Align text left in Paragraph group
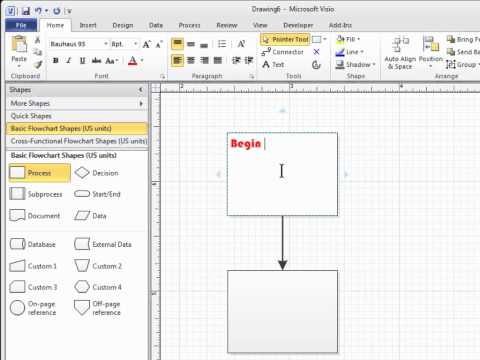The image size is (480, 360). point(177,60)
